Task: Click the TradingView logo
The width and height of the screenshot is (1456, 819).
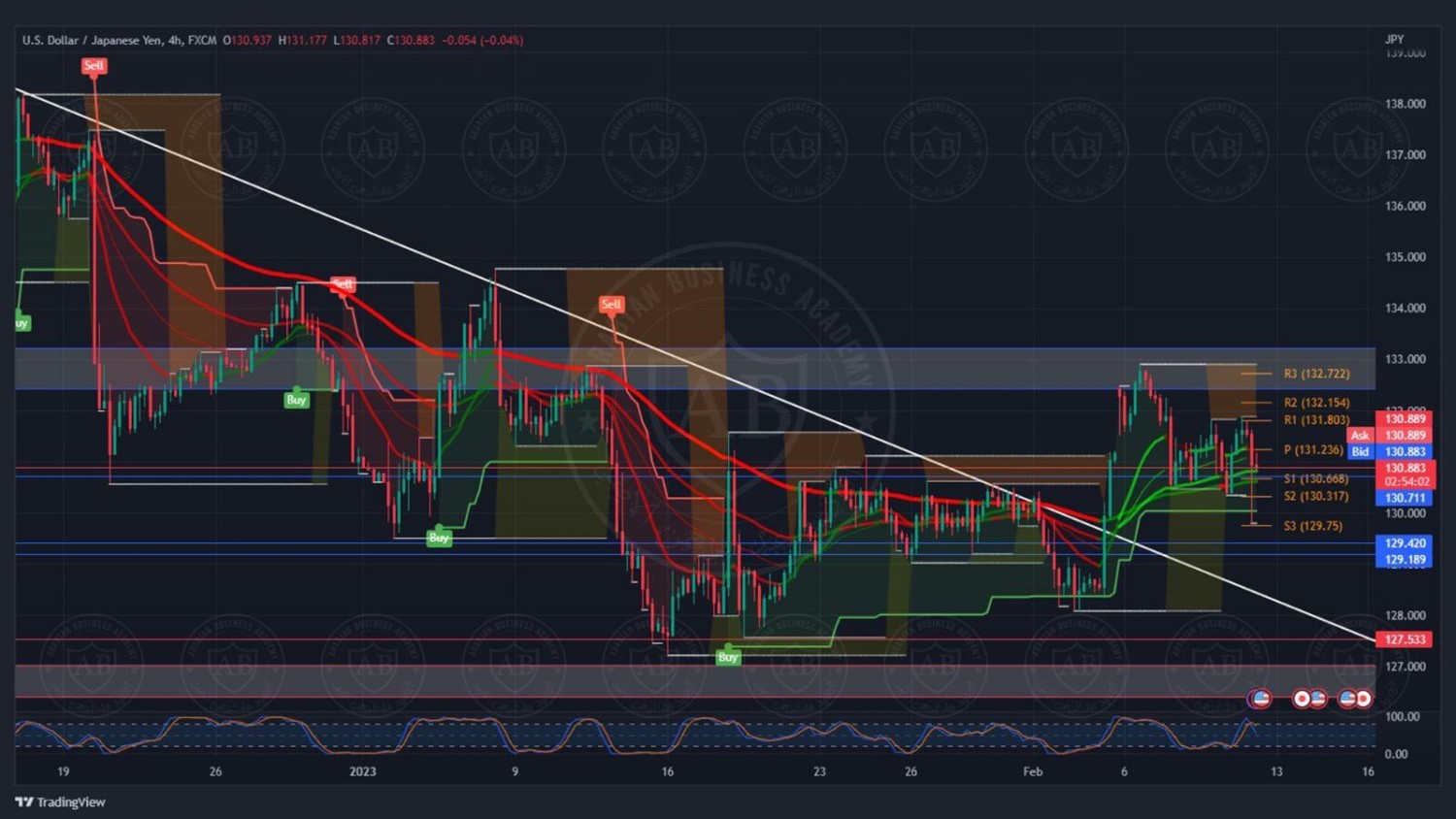Action: coord(60,803)
